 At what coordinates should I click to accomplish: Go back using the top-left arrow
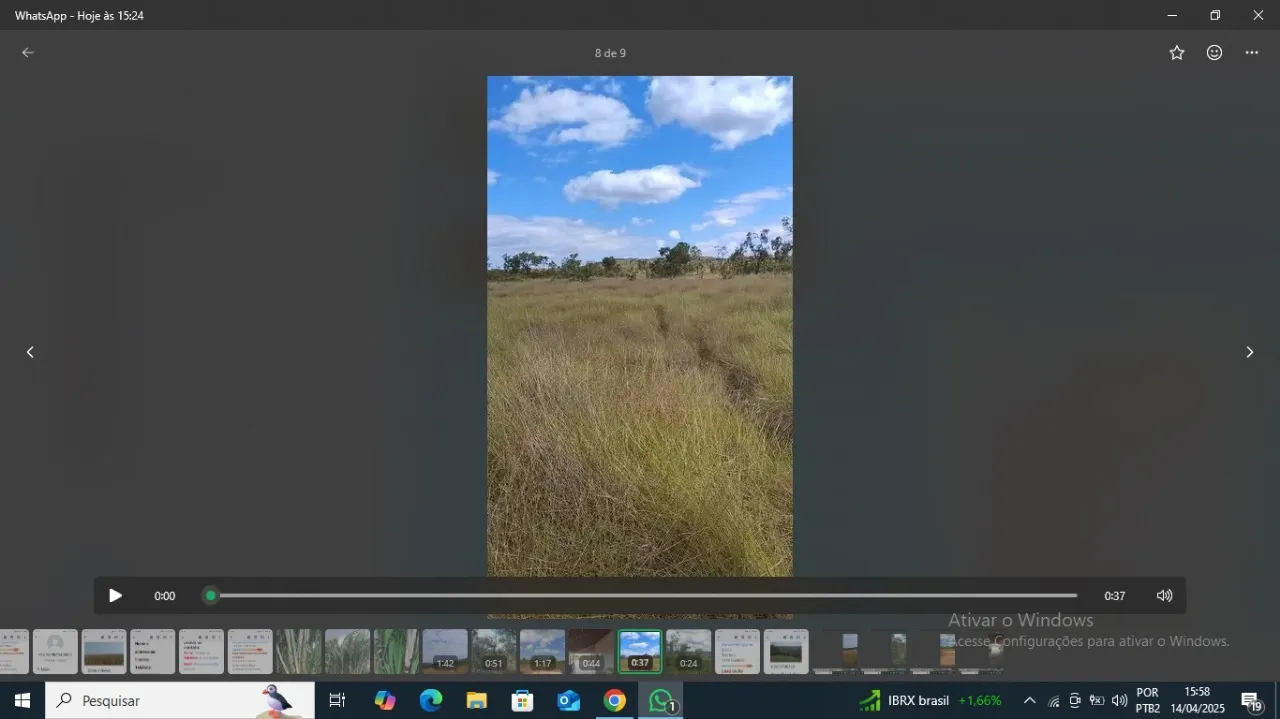28,53
